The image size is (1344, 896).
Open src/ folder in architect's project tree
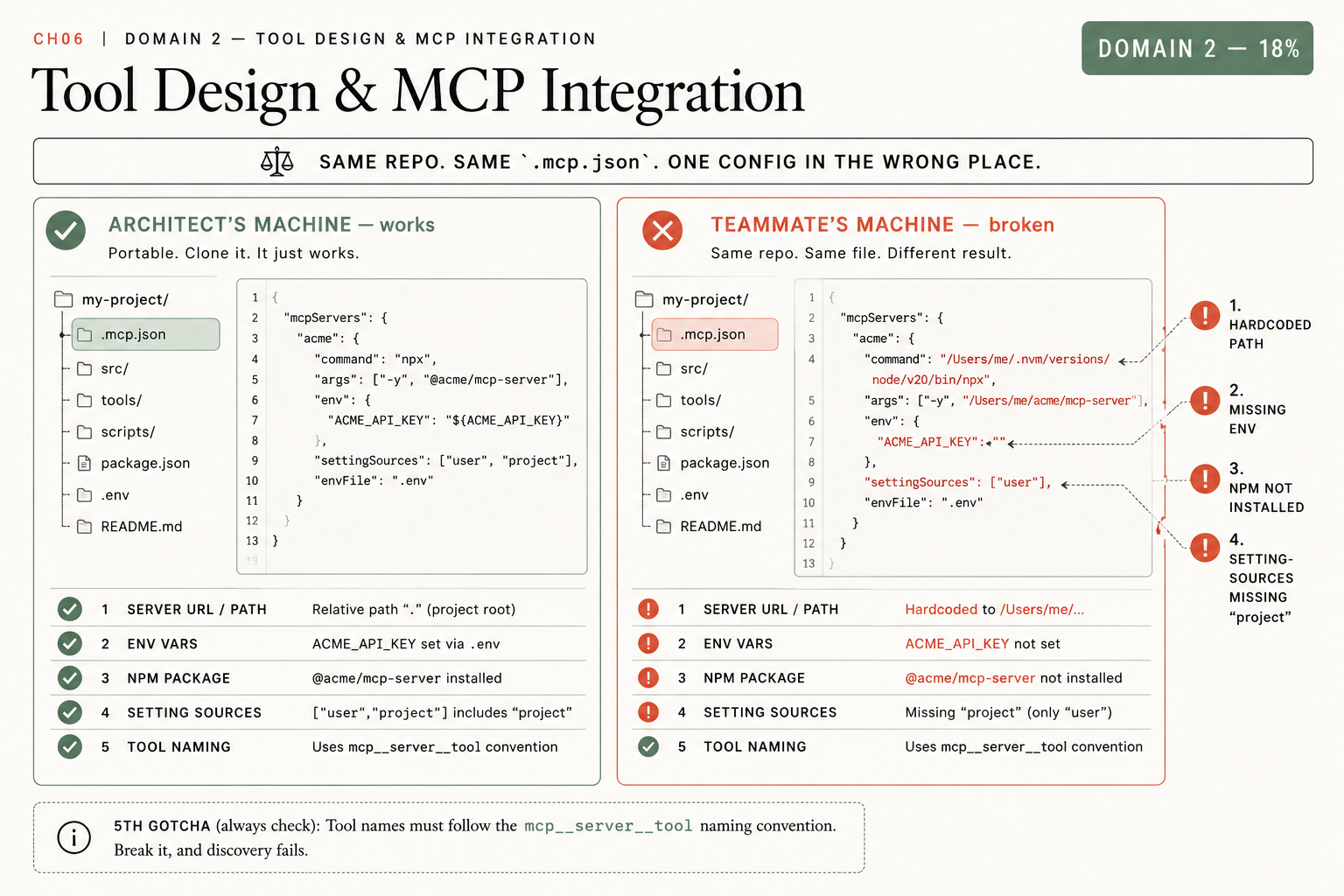pos(103,368)
